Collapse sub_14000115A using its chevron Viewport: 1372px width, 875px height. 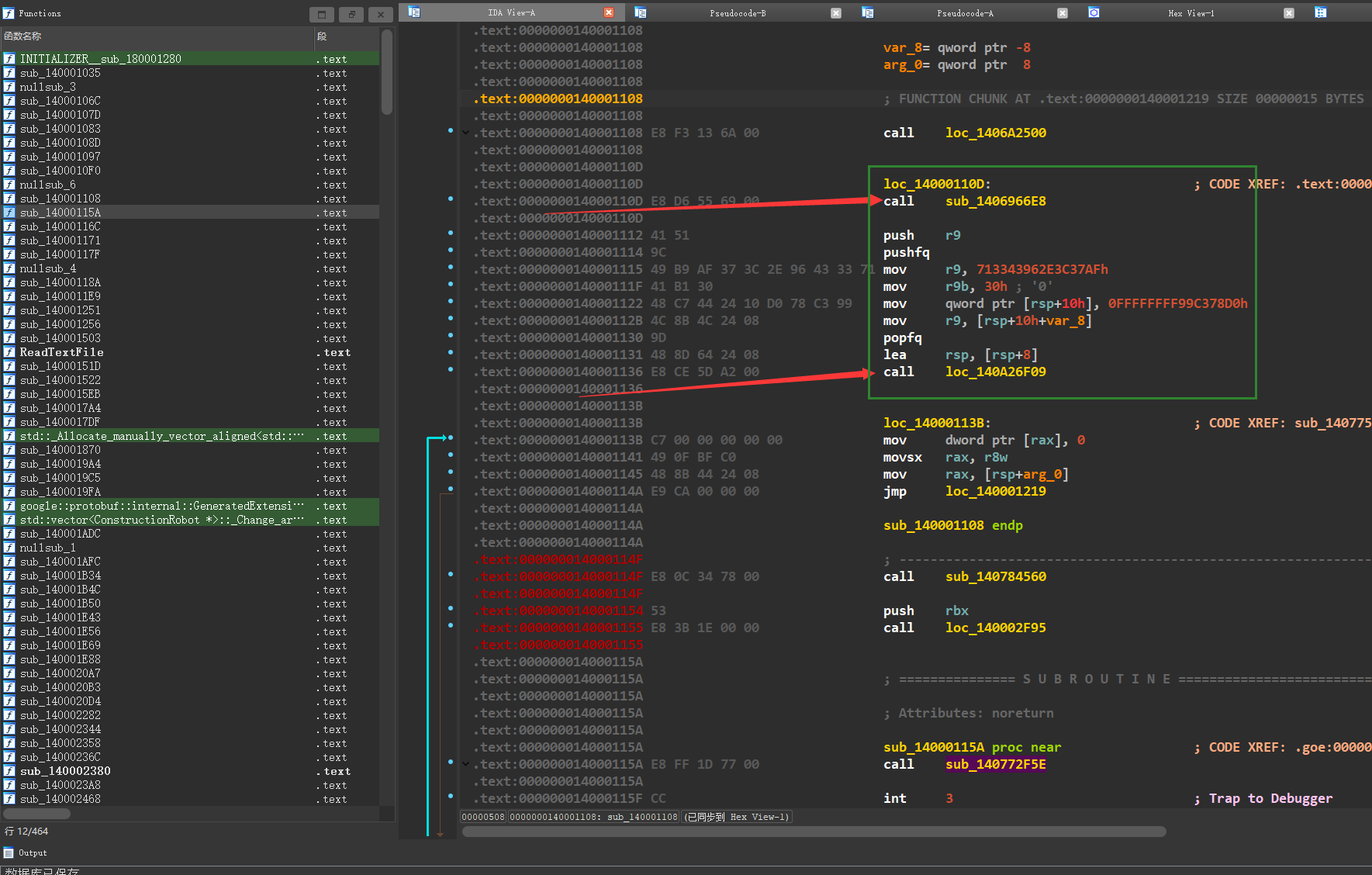[x=465, y=764]
